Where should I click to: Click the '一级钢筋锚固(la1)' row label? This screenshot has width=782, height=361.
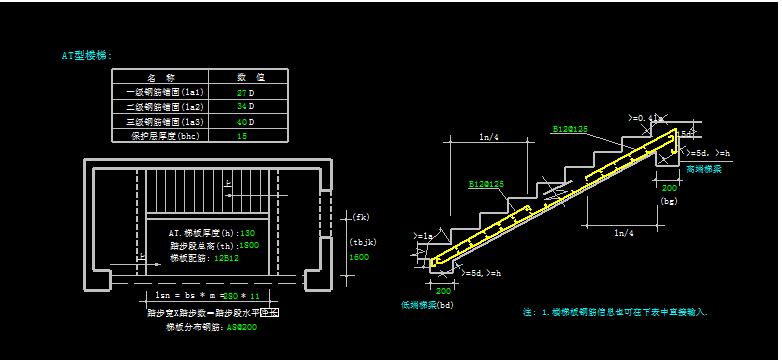(x=165, y=92)
